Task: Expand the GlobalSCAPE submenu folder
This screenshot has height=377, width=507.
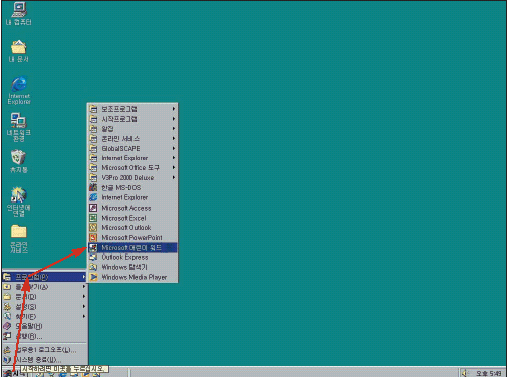Action: 133,148
